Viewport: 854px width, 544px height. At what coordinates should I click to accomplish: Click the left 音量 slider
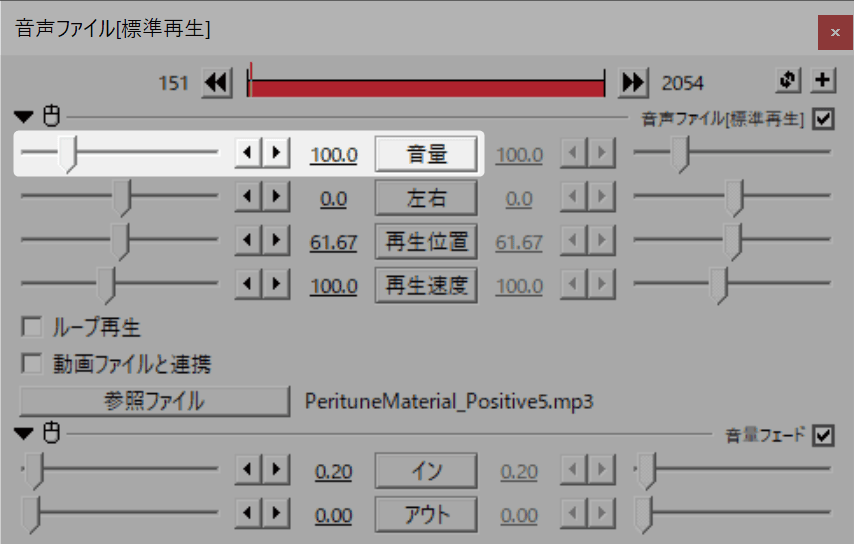119,153
